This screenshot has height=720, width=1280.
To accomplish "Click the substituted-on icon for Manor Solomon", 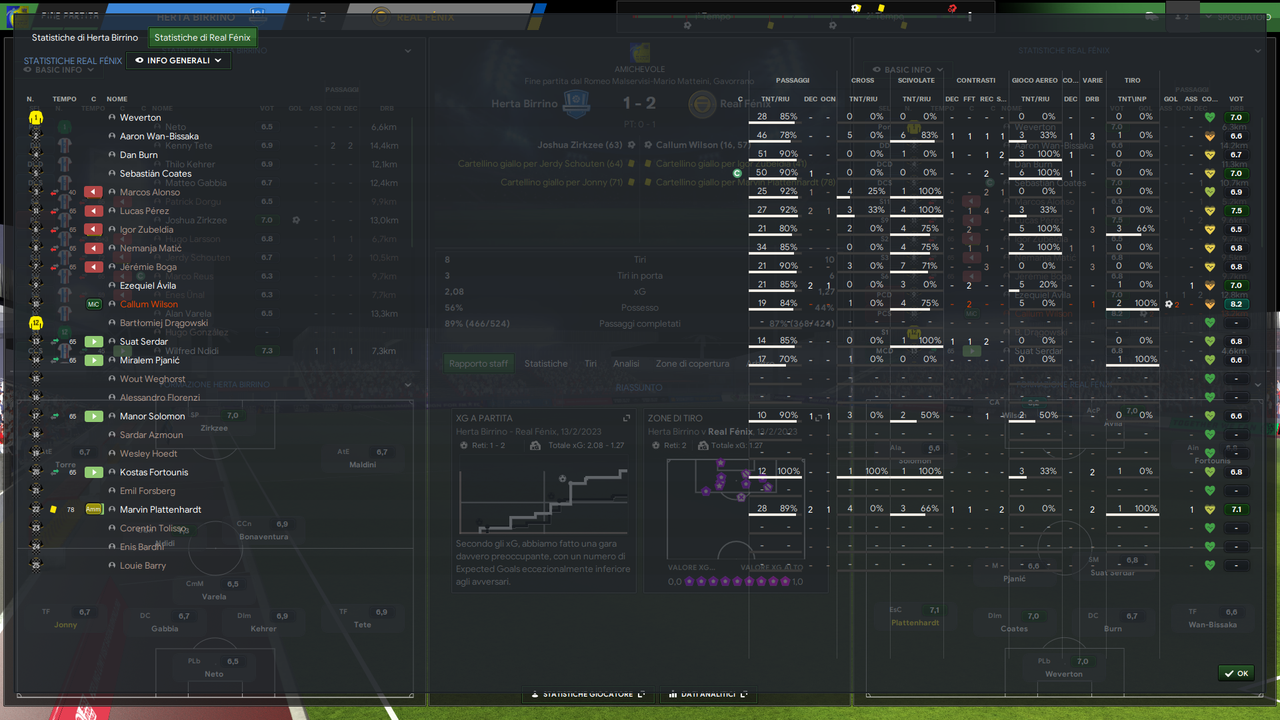I will coord(94,416).
